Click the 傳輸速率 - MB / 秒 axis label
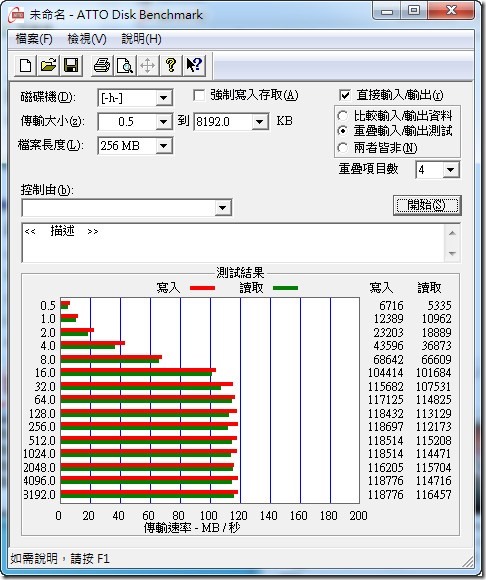The width and height of the screenshot is (486, 580). pos(192,527)
